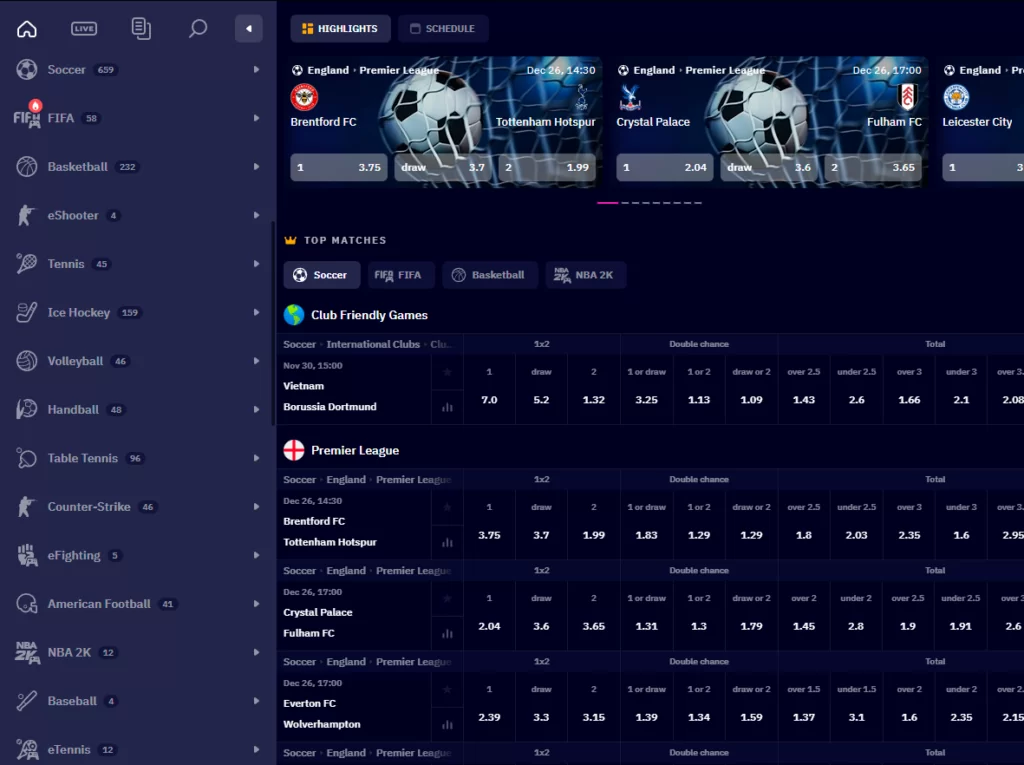The image size is (1024, 765).
Task: Open the LIVE betting icon
Action: (84, 29)
